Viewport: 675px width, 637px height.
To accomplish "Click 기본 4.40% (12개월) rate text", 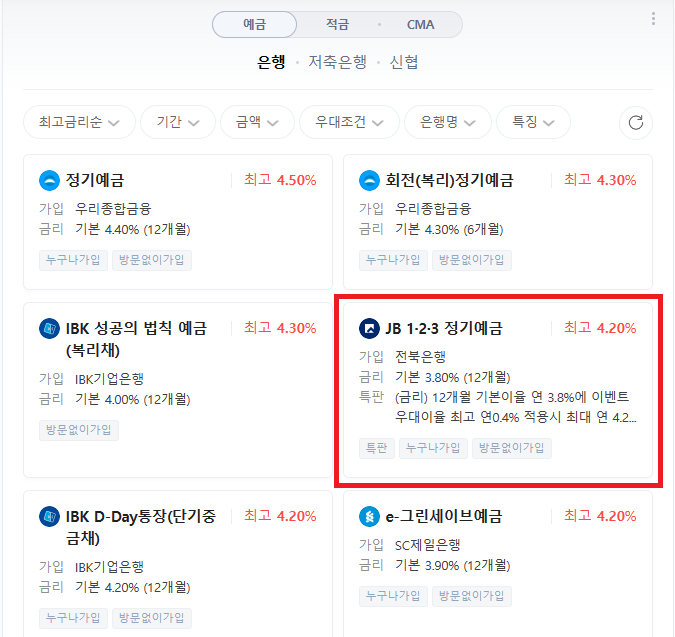I will pyautogui.click(x=133, y=229).
